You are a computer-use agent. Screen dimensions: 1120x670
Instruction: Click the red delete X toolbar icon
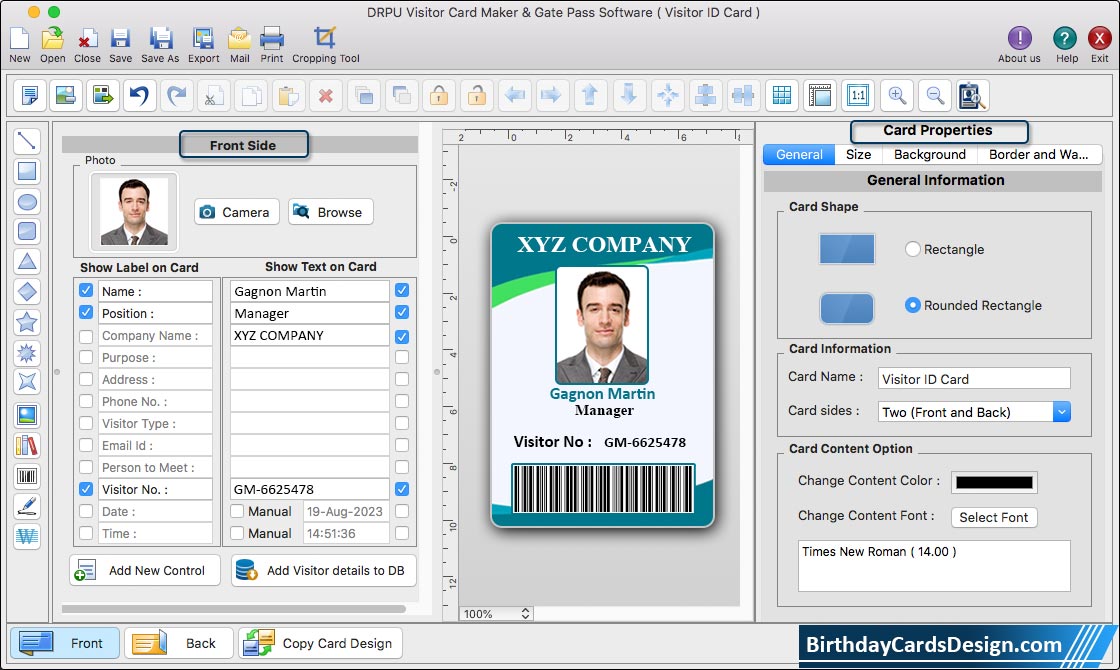point(326,95)
